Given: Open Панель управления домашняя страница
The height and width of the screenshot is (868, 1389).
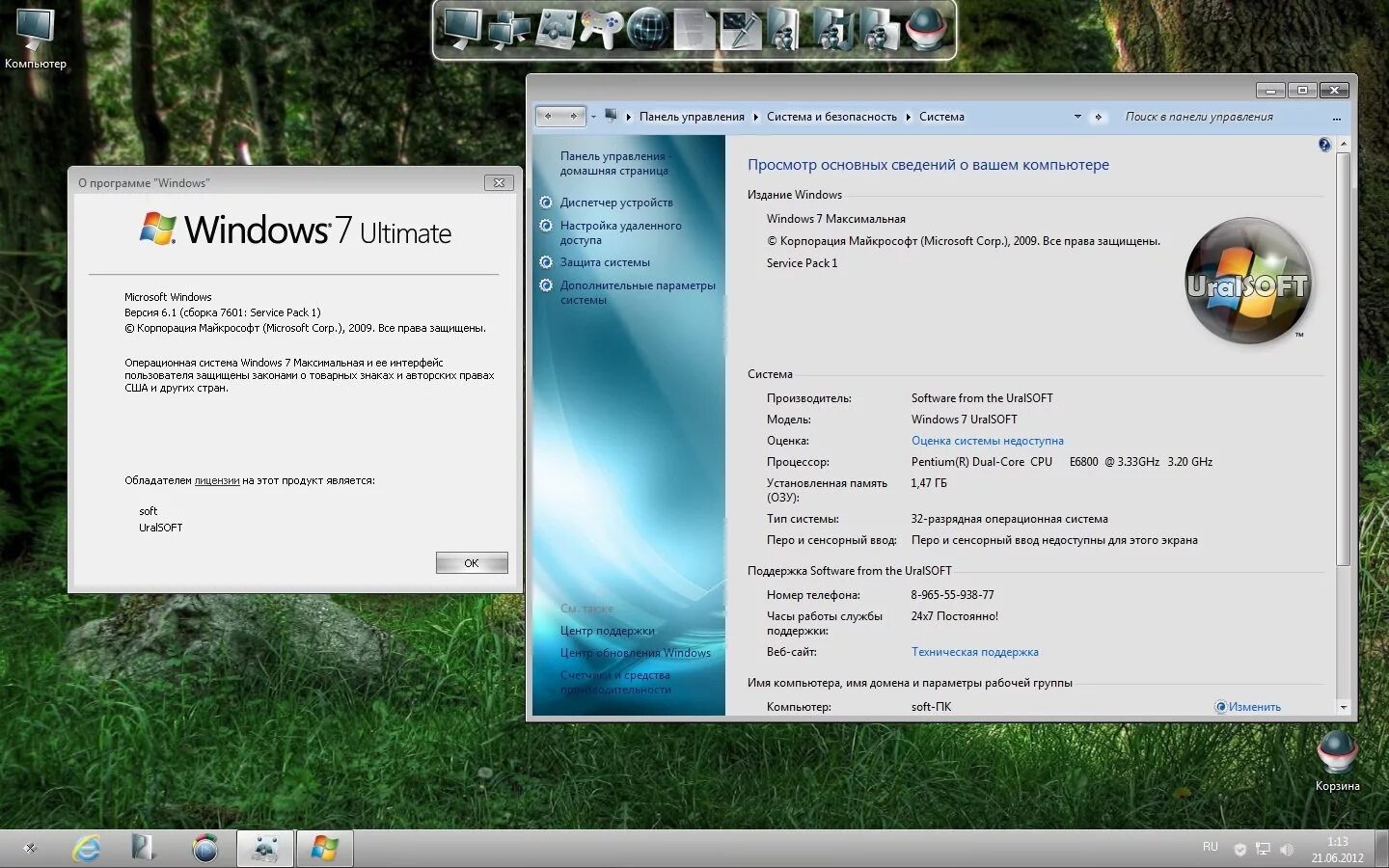Looking at the screenshot, I should pyautogui.click(x=614, y=163).
